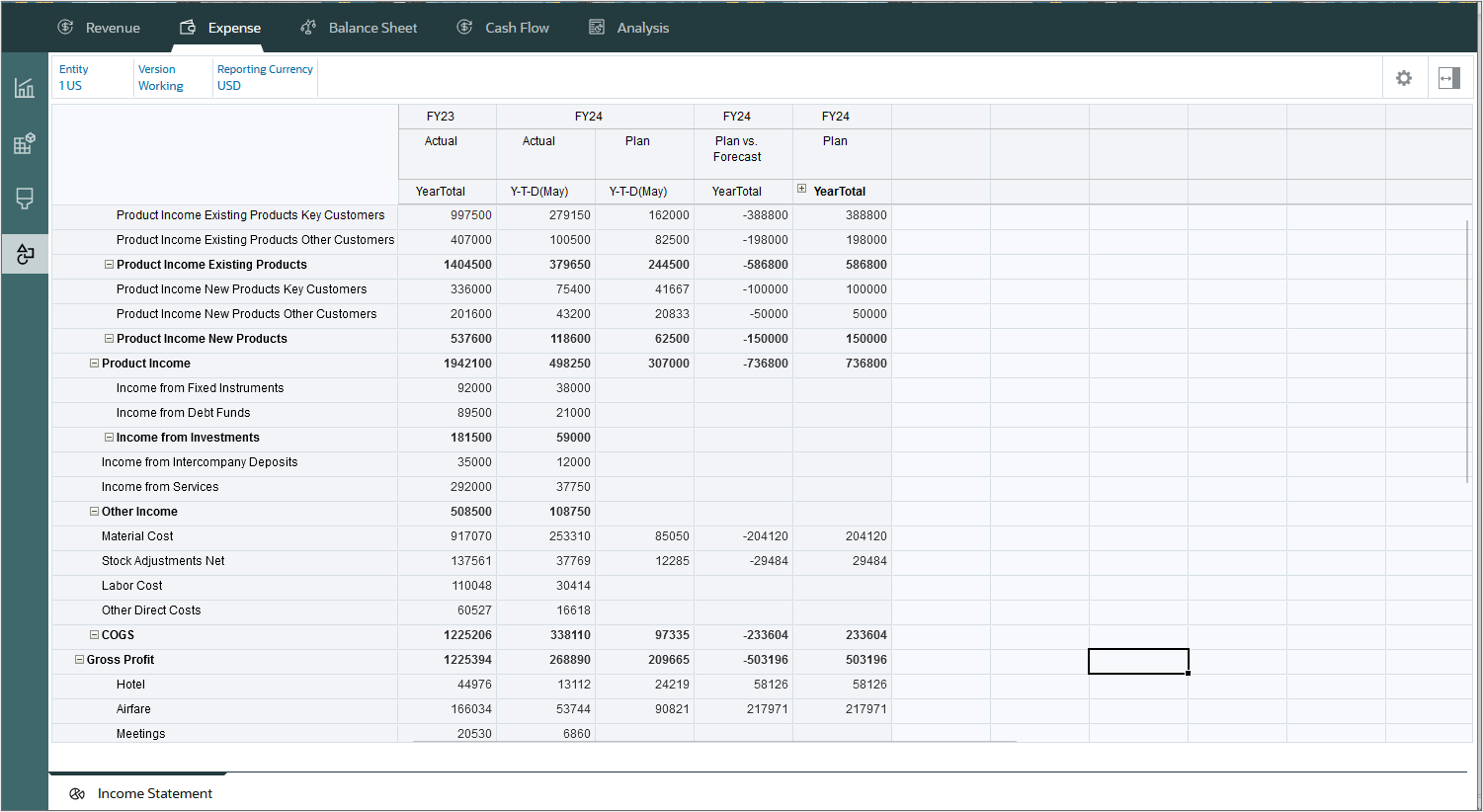Select the Meetings row label
1483x812 pixels.
[140, 734]
